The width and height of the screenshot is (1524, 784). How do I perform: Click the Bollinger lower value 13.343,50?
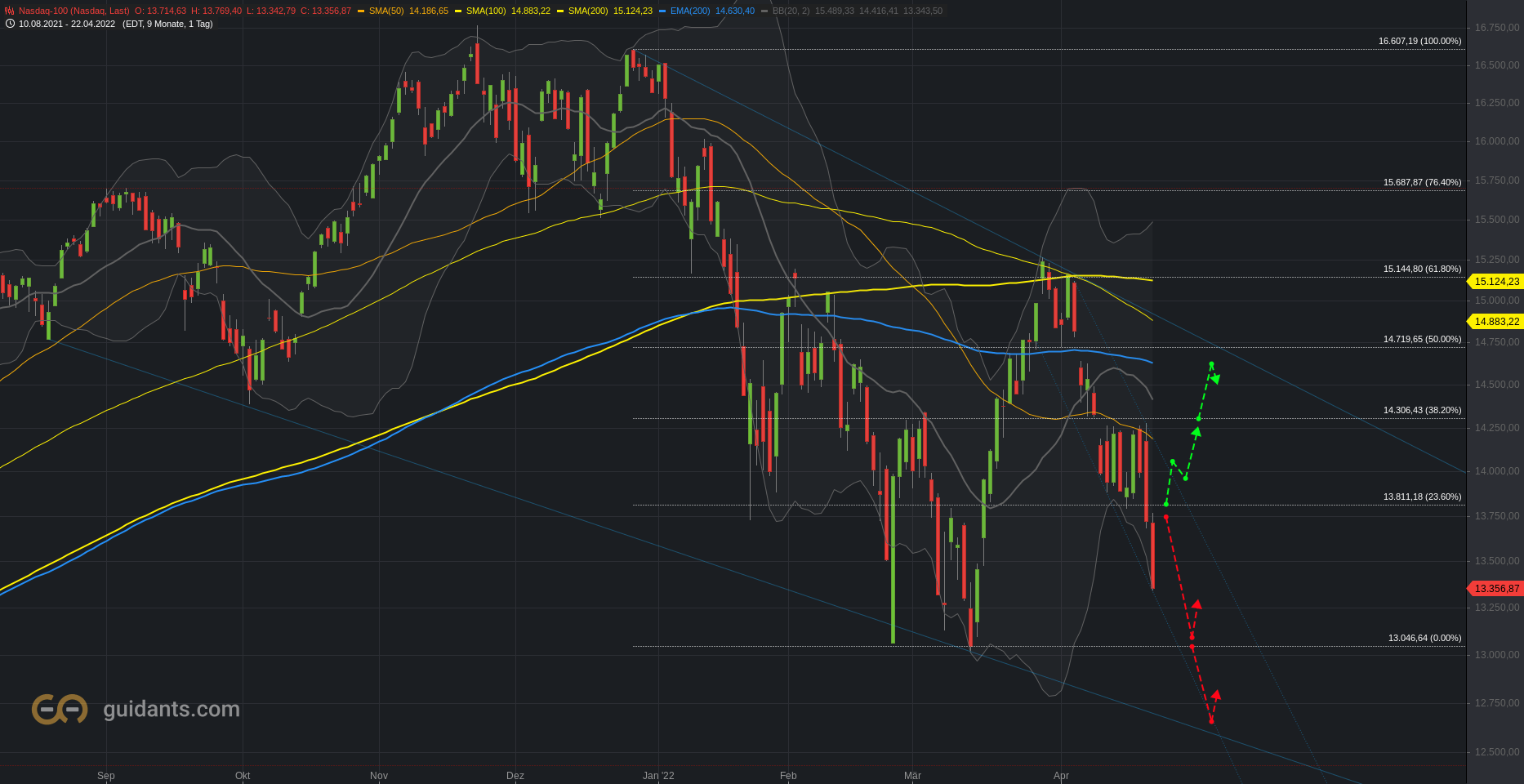923,11
